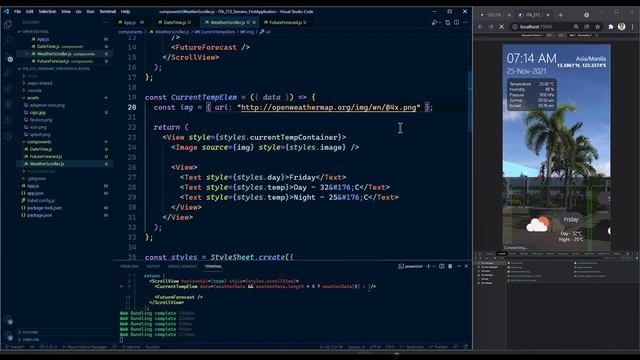Open the View menu
The height and width of the screenshot is (360, 640).
[x=66, y=11]
